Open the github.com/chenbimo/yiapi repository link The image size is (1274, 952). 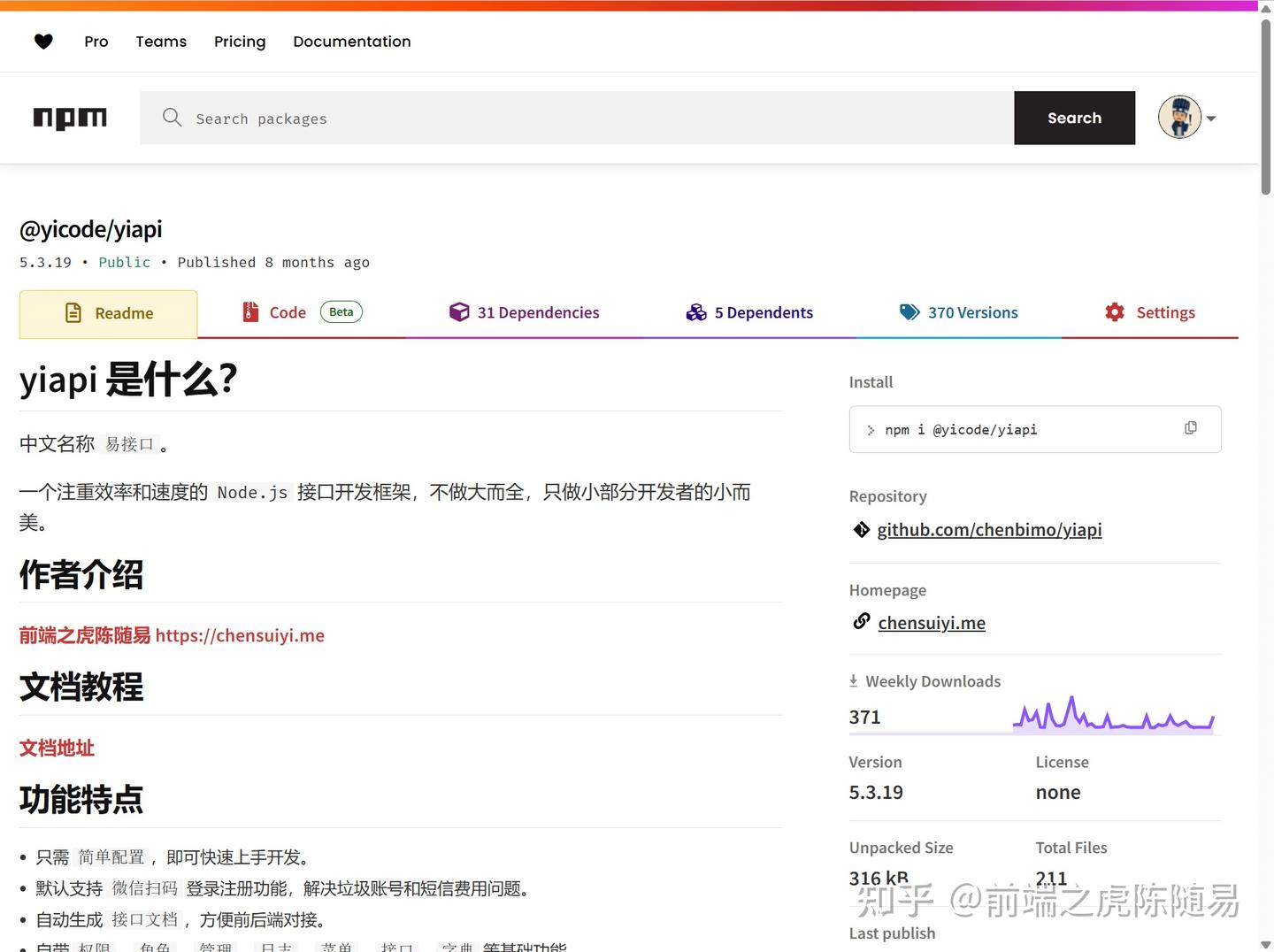coord(989,529)
